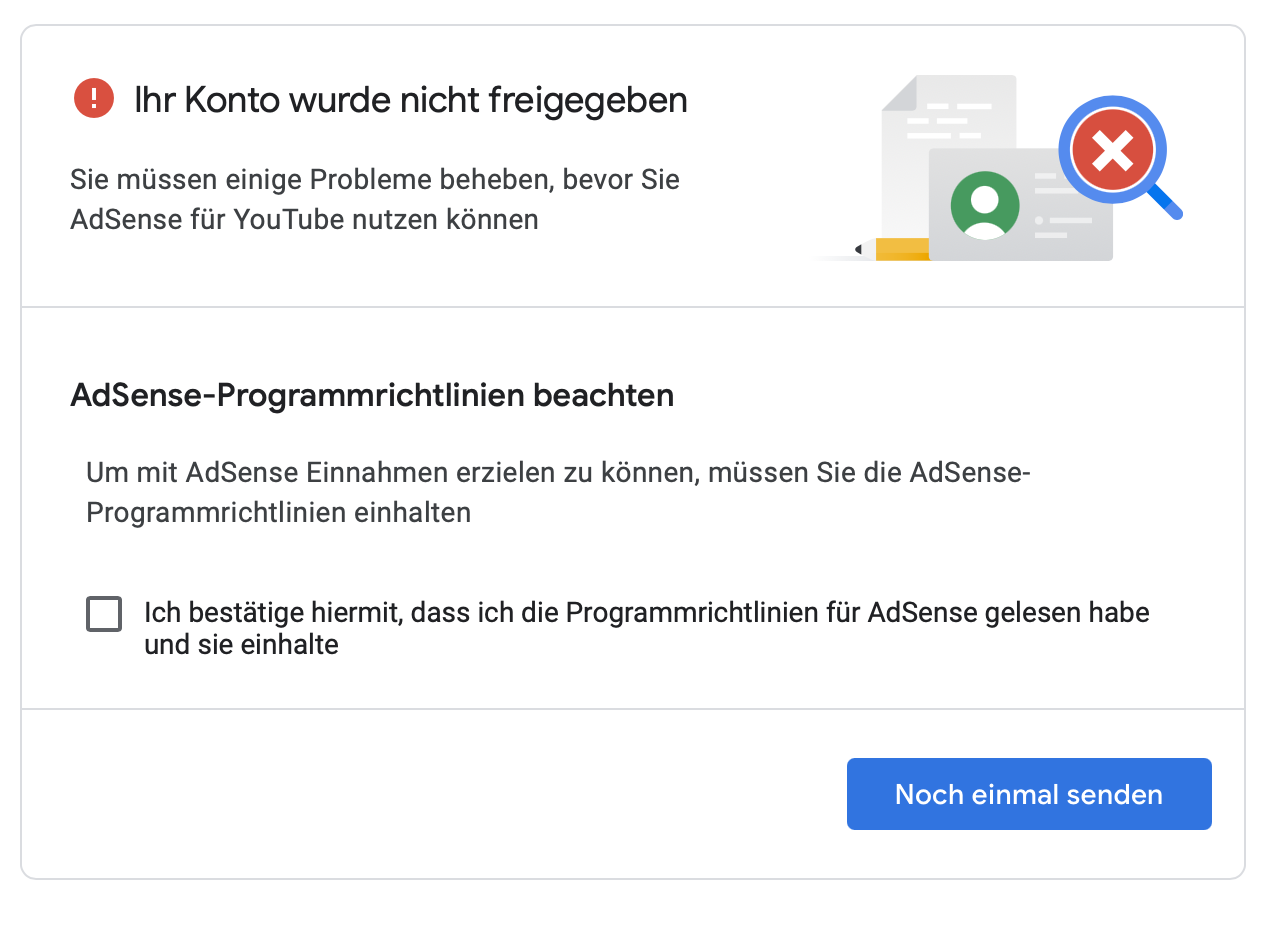1280x926 pixels.
Task: Click paragraph 'Um mit AdSense Einnahmen erzielen'
Action: (x=558, y=472)
